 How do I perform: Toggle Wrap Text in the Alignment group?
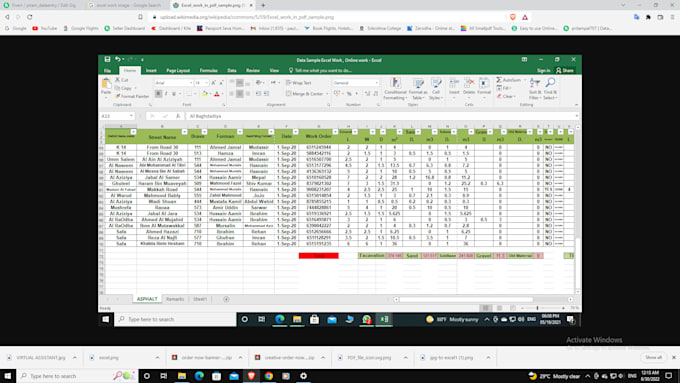(299, 83)
